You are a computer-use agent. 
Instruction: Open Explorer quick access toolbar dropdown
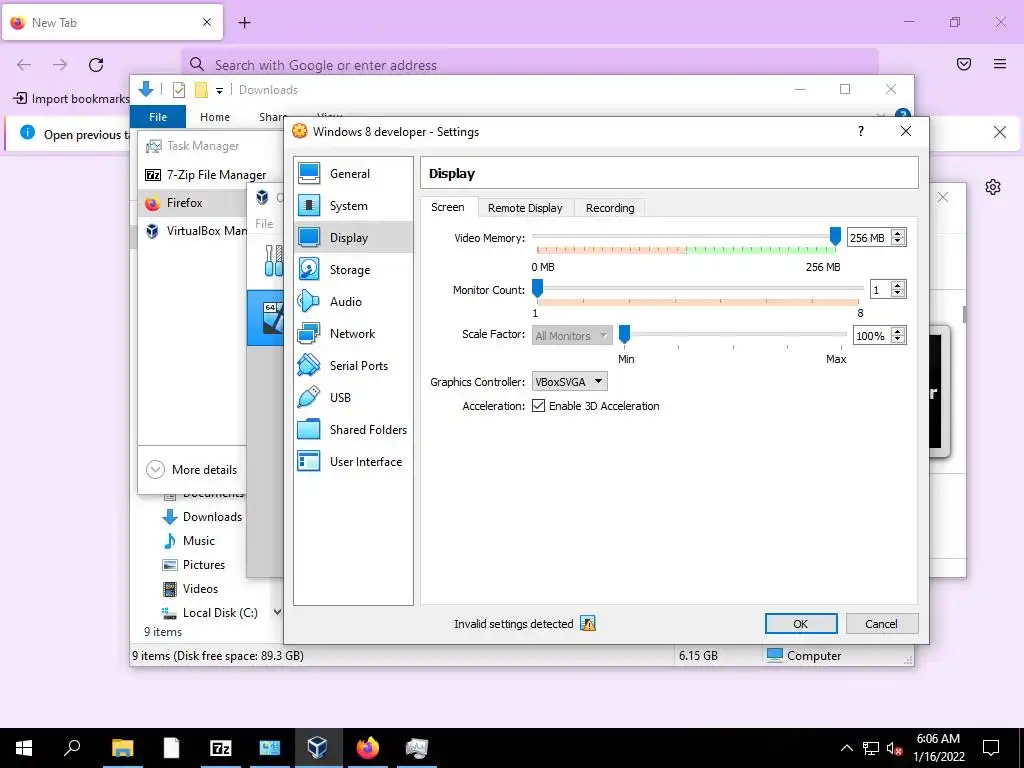(x=219, y=90)
